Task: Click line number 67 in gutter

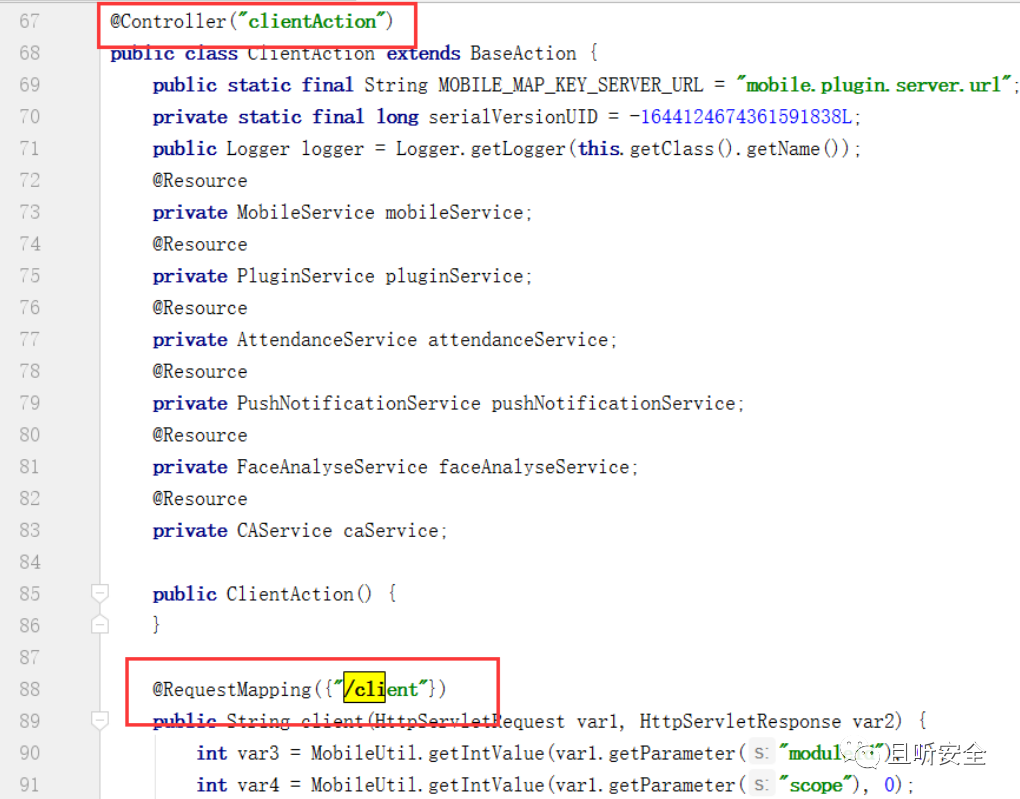Action: pos(29,21)
